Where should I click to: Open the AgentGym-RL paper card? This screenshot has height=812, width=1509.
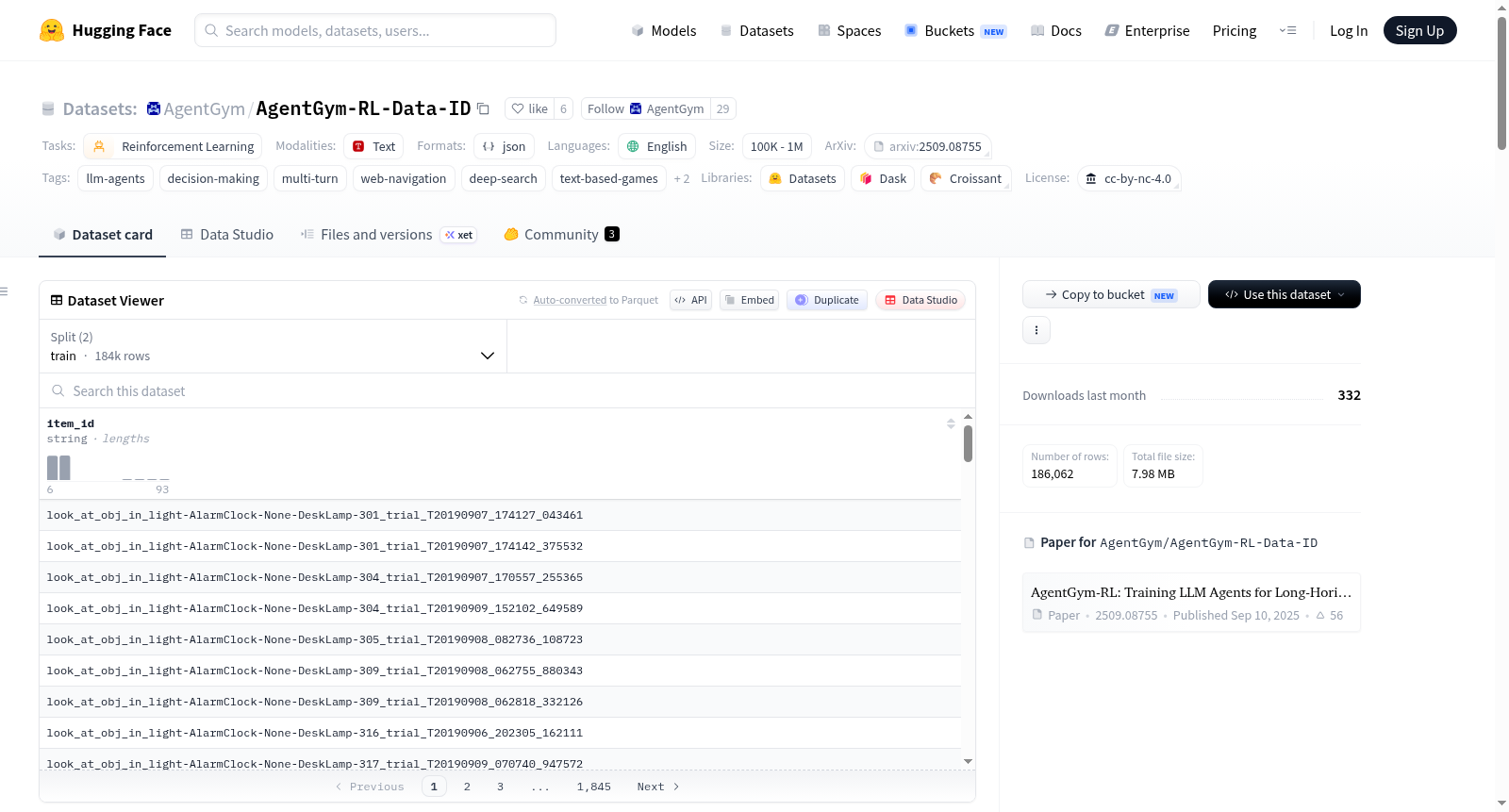1191,603
